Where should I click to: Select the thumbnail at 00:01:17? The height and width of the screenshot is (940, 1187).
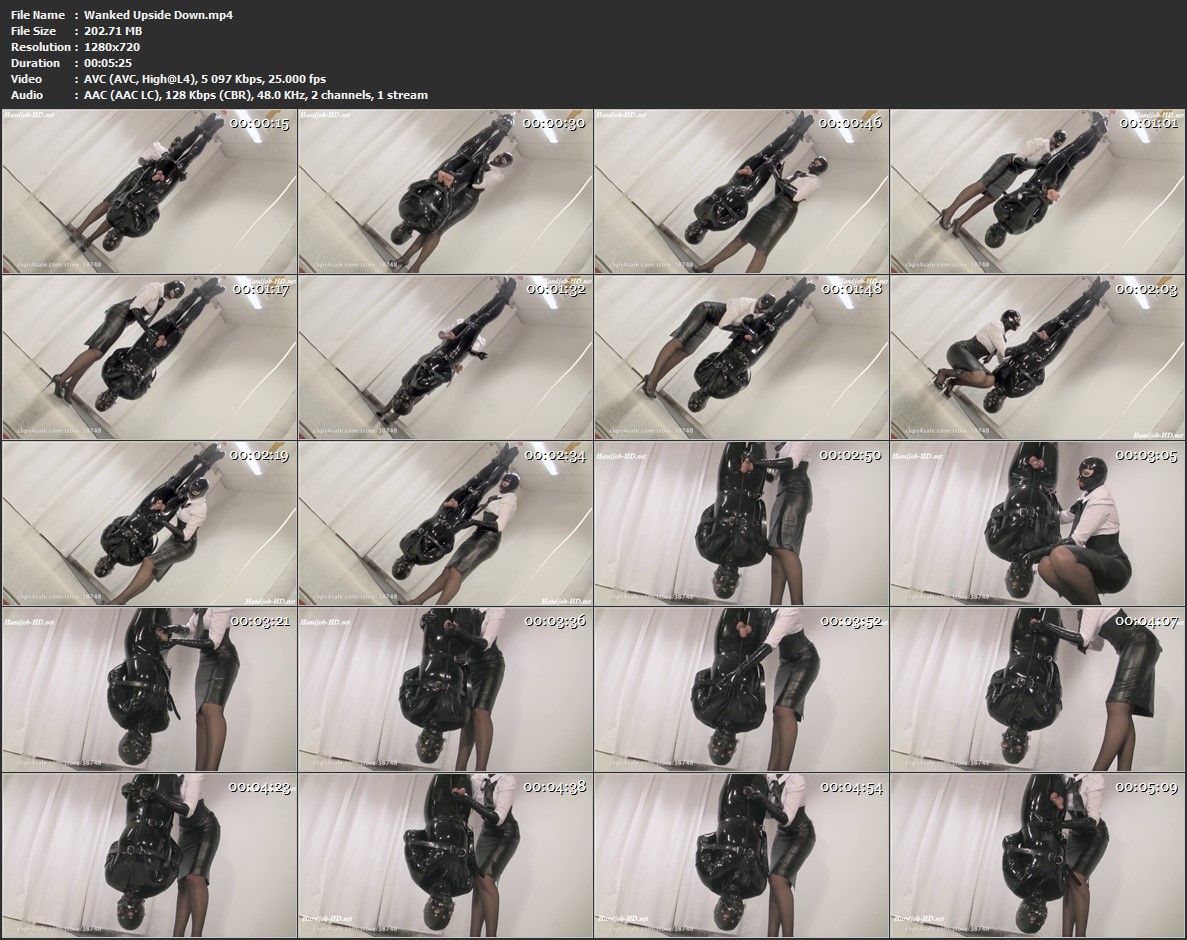[150, 356]
